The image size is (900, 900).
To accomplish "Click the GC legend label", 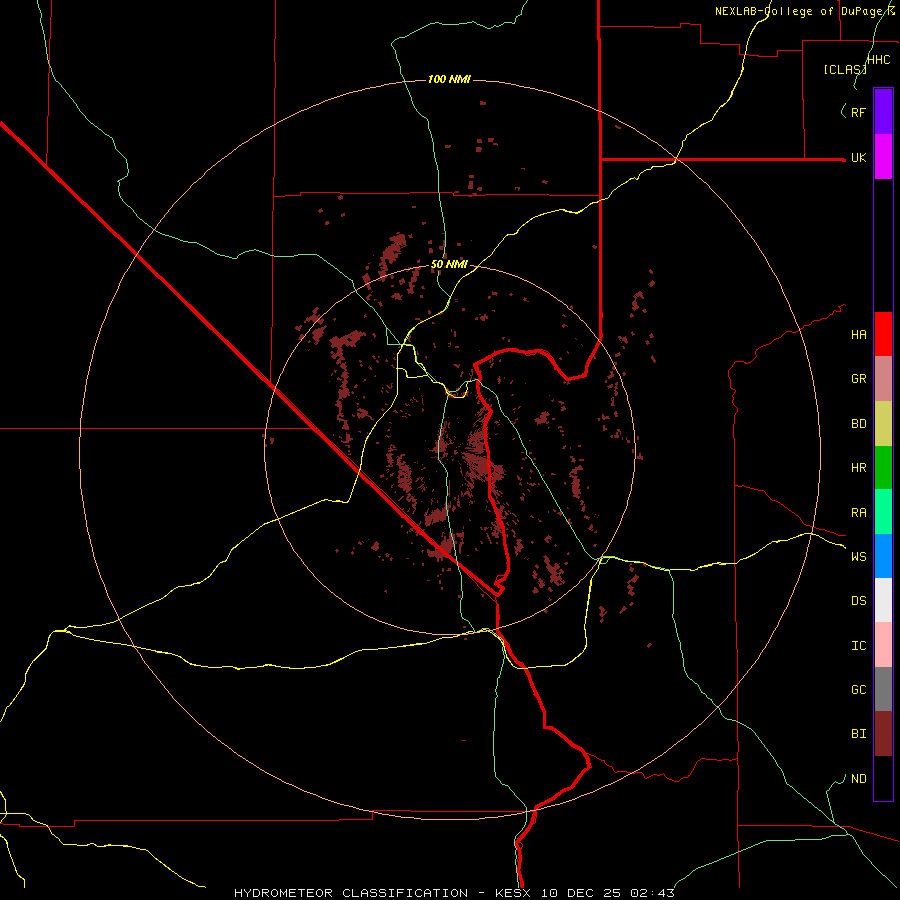I will tap(858, 690).
